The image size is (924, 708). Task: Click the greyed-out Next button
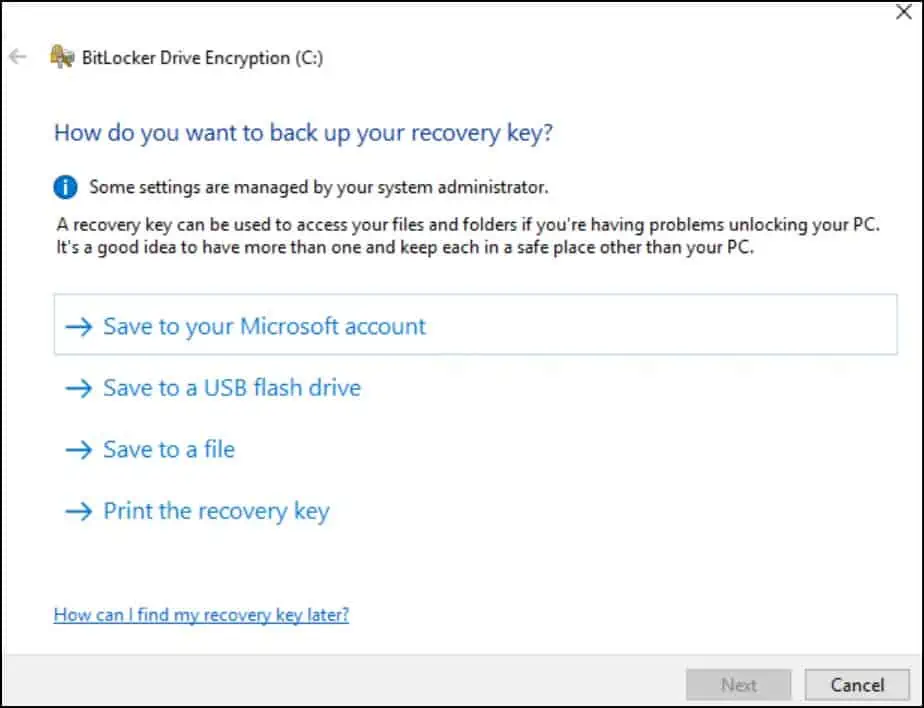738,685
